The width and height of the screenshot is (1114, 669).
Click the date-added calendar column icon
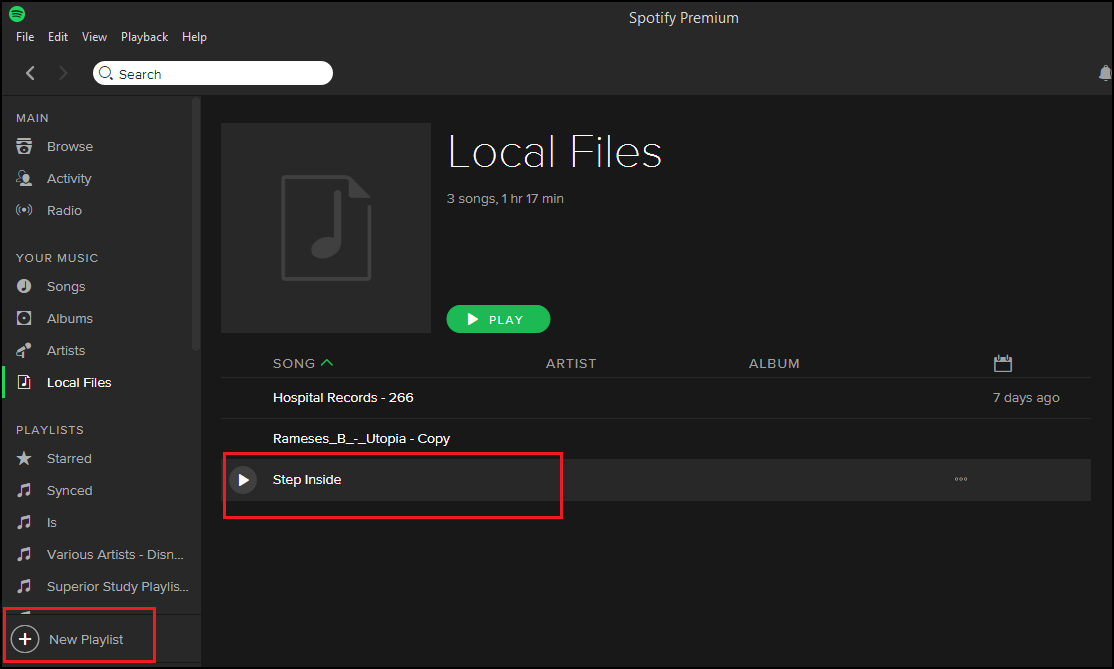click(x=1002, y=363)
